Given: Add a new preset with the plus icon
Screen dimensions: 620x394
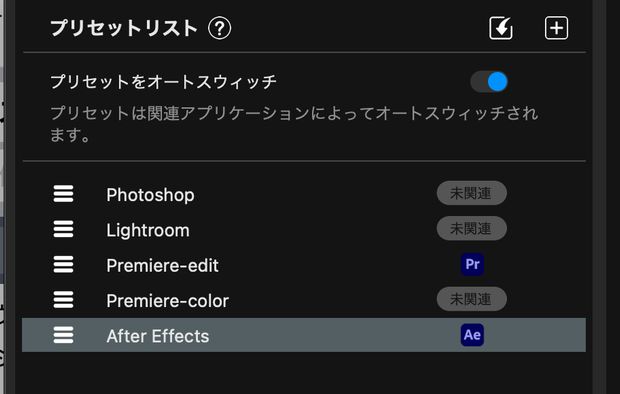Looking at the screenshot, I should (x=556, y=28).
